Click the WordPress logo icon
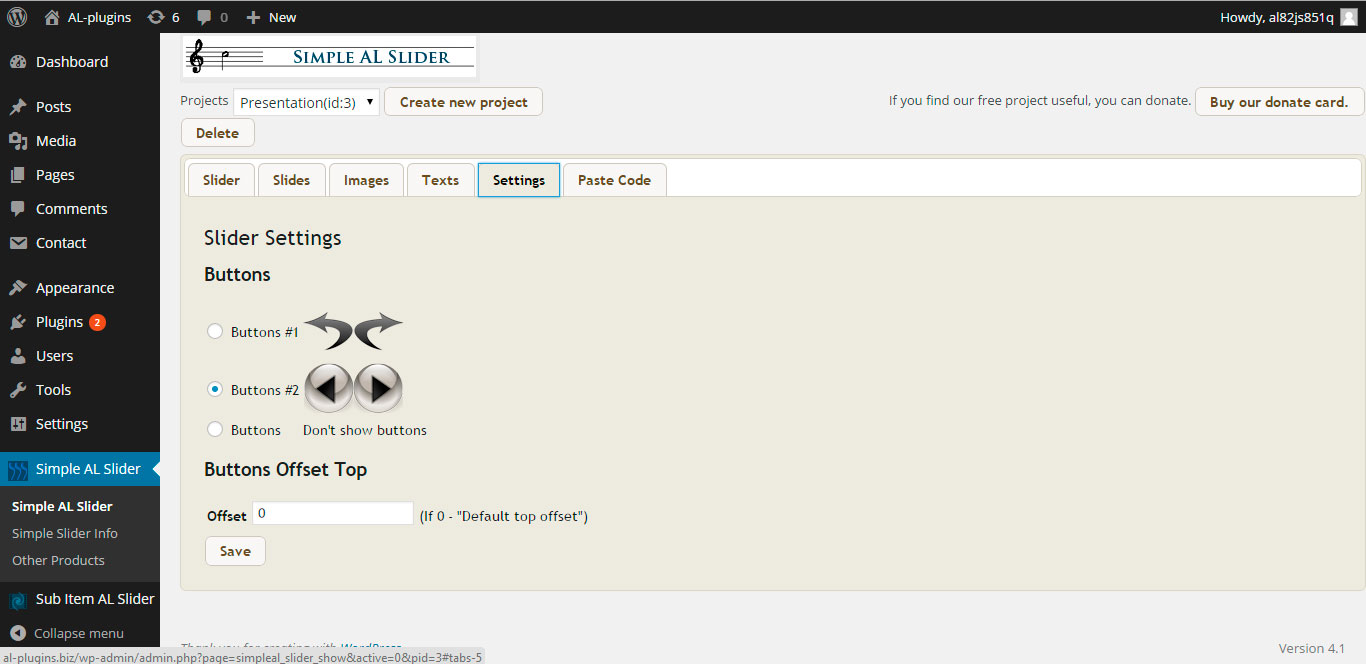This screenshot has width=1366, height=664. coord(17,17)
